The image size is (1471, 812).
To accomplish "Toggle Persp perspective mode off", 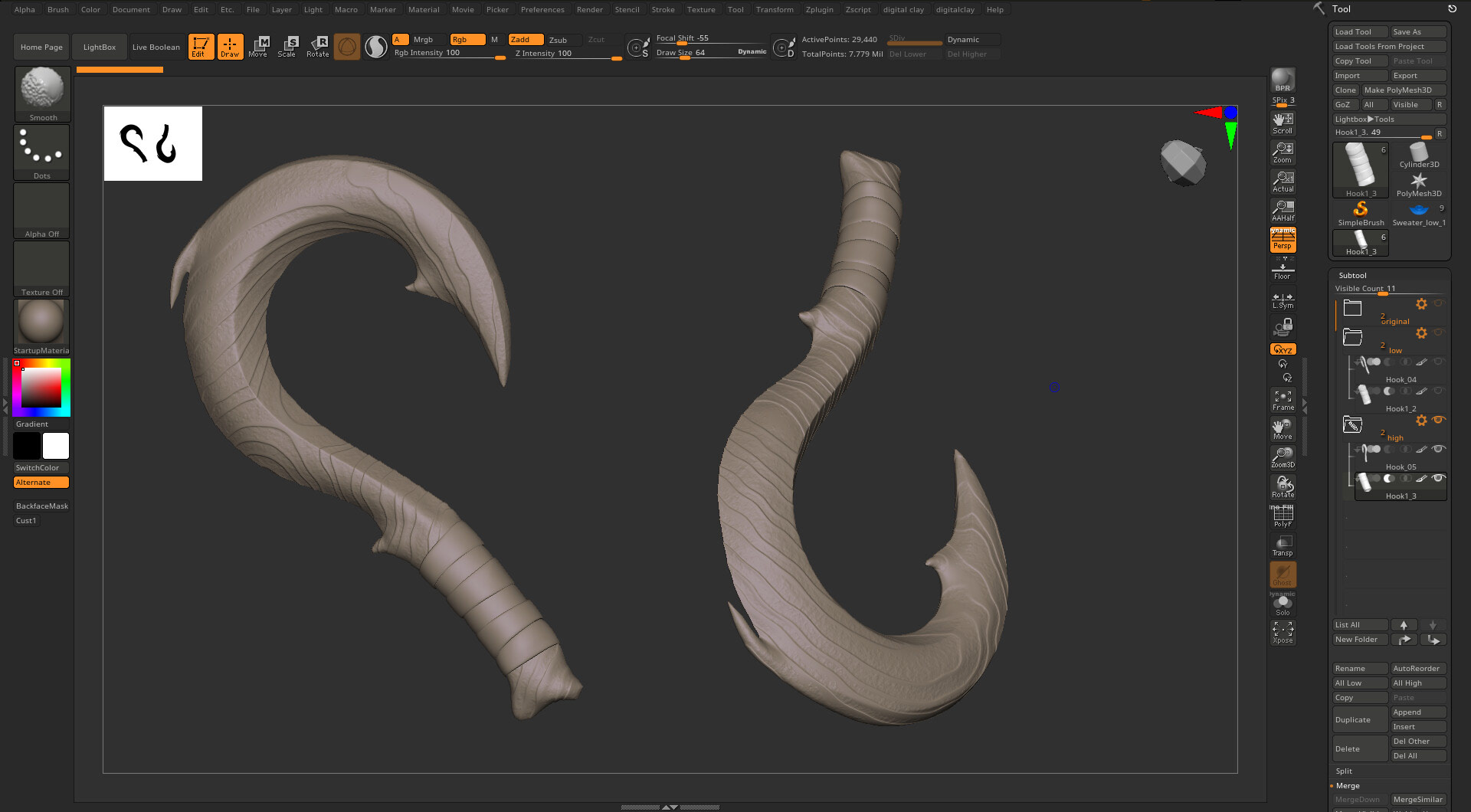I will tap(1283, 241).
